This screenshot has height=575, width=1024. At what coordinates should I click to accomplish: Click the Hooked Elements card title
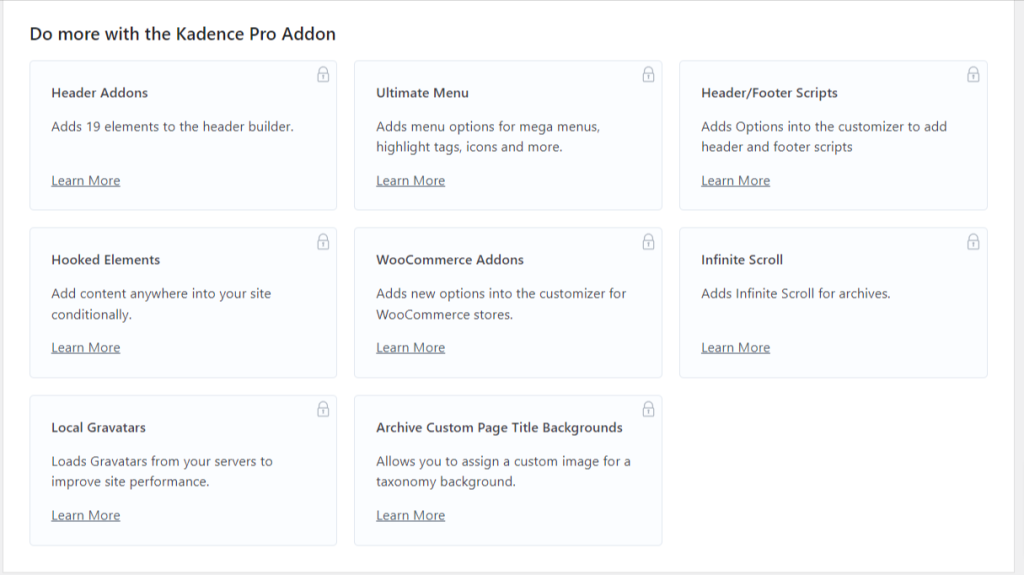[x=105, y=259]
